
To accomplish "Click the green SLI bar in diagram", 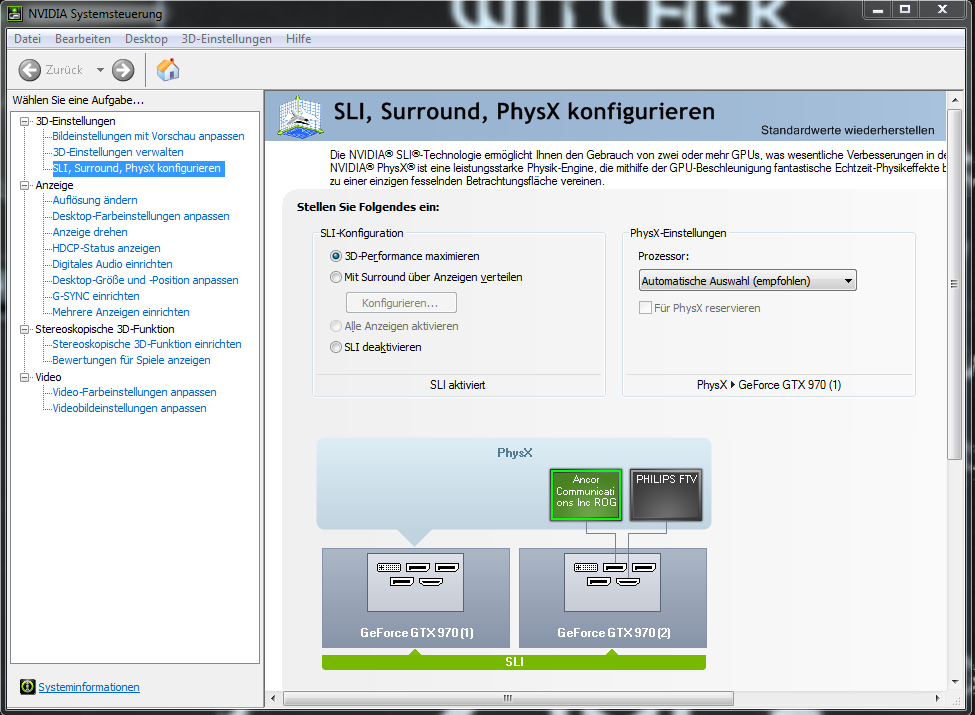I will coord(514,662).
